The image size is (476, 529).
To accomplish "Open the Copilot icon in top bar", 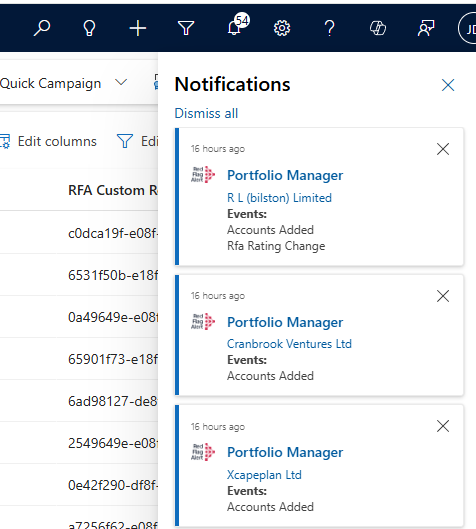I will coord(378,28).
